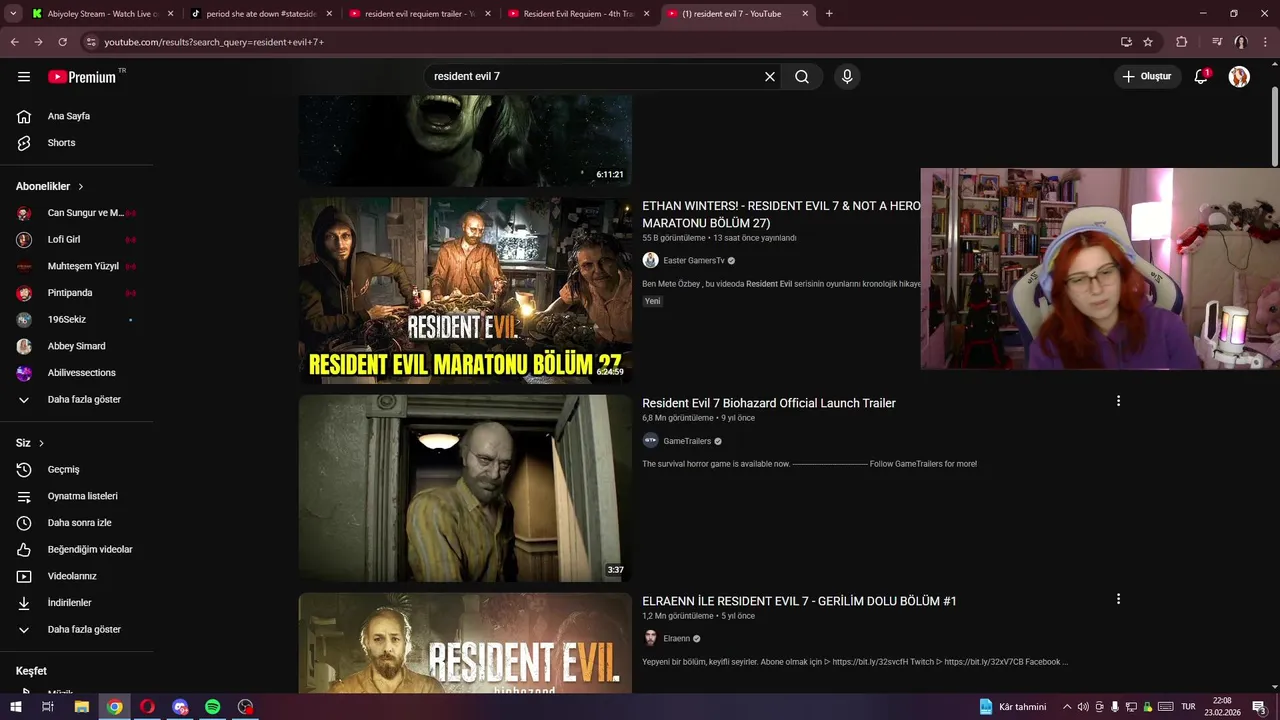
Task: Open File Explorer from taskbar
Action: [x=81, y=707]
